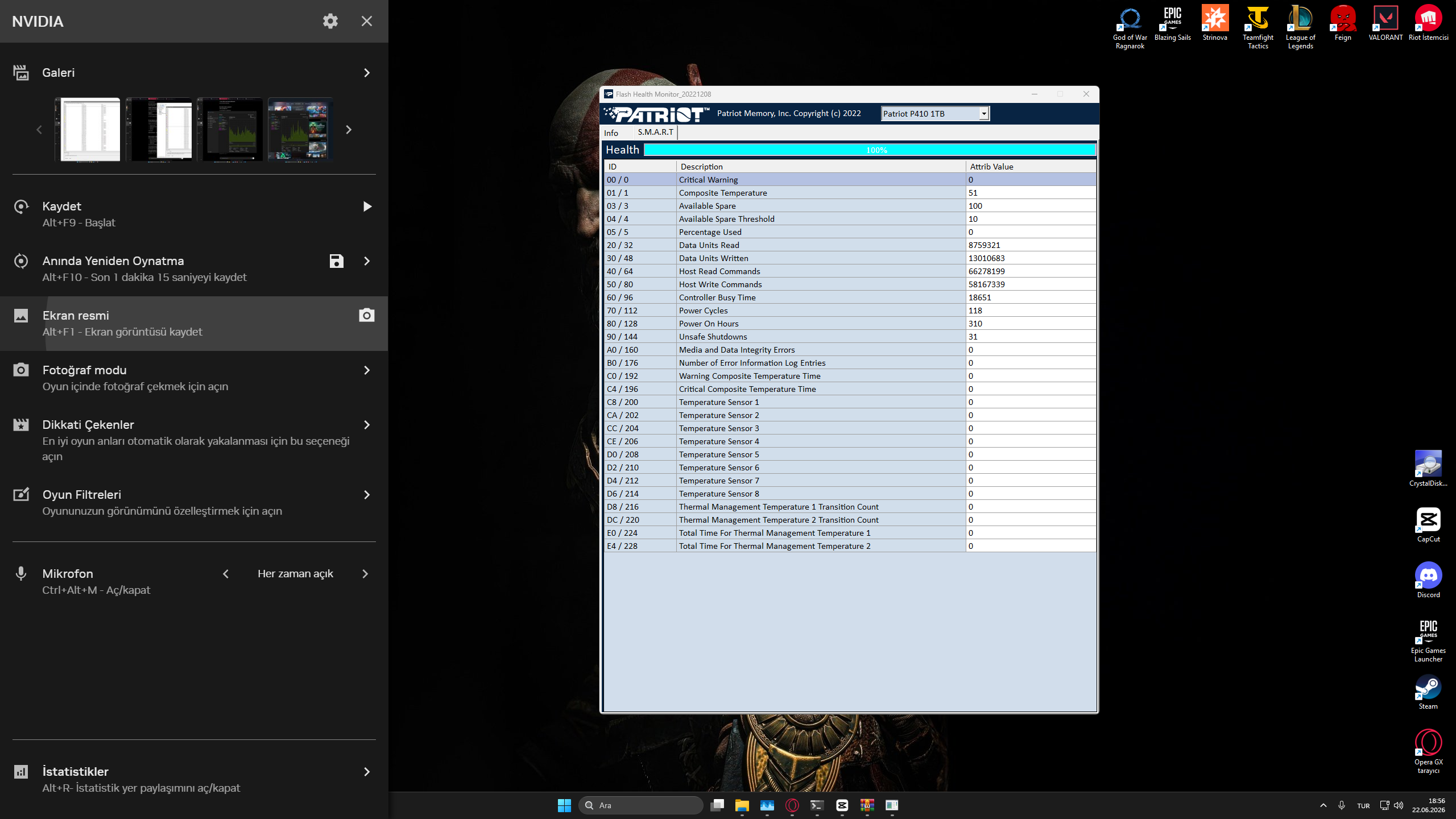Open CapCut desktop shortcut

pyautogui.click(x=1428, y=524)
